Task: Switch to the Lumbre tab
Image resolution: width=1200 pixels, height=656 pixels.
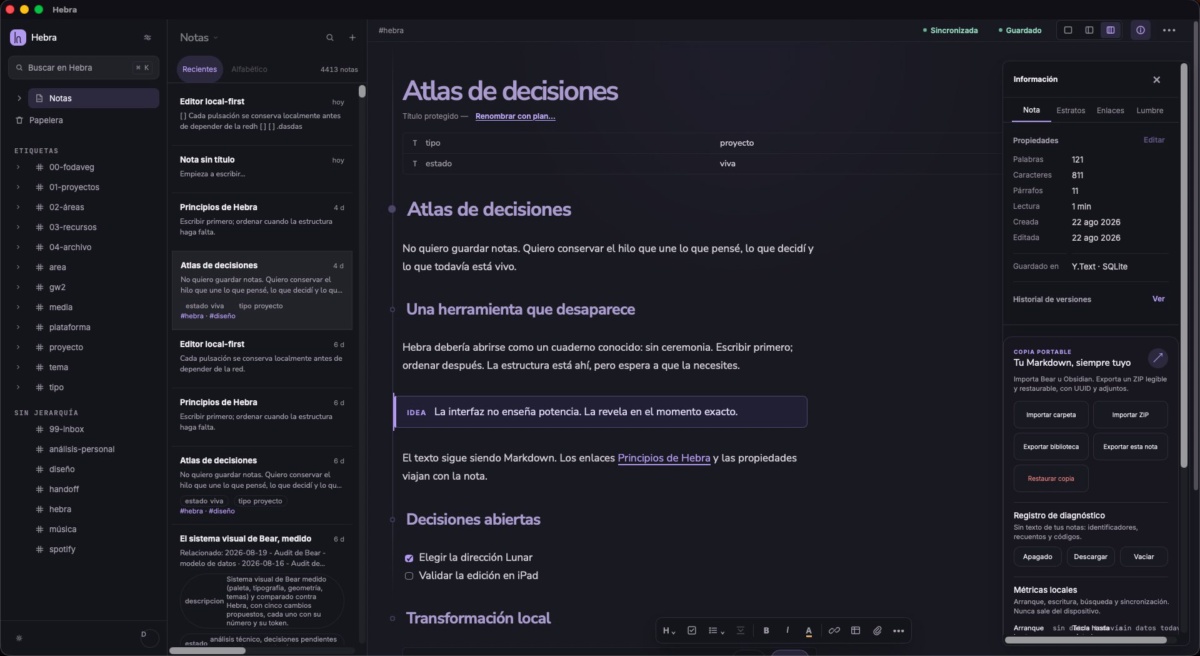Action: pos(1150,110)
